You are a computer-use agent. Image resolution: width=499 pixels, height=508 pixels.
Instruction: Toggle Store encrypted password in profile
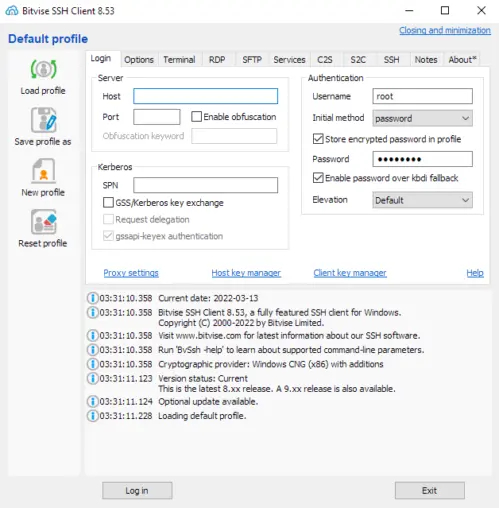tap(318, 139)
